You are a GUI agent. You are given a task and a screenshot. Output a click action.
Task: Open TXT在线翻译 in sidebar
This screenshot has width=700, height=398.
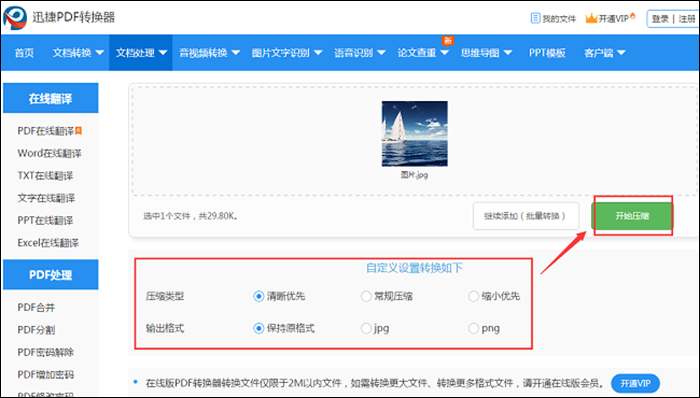45,176
